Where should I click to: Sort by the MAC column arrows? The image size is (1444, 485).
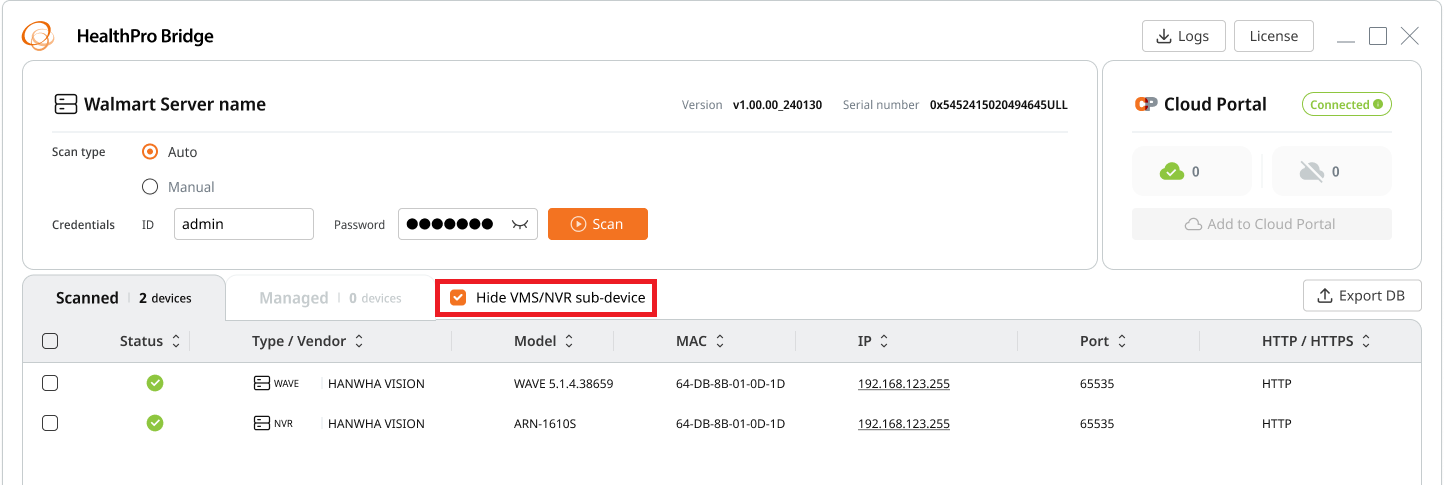(719, 341)
